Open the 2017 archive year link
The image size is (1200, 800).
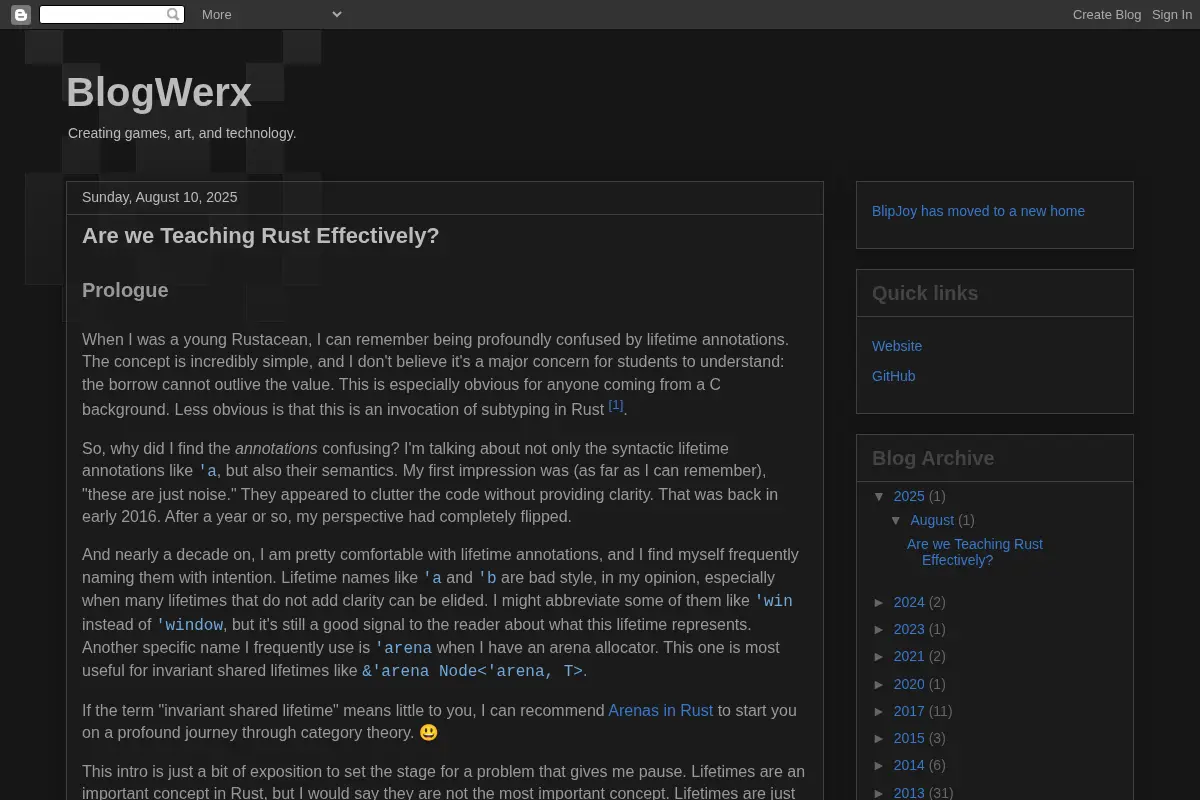click(x=909, y=711)
